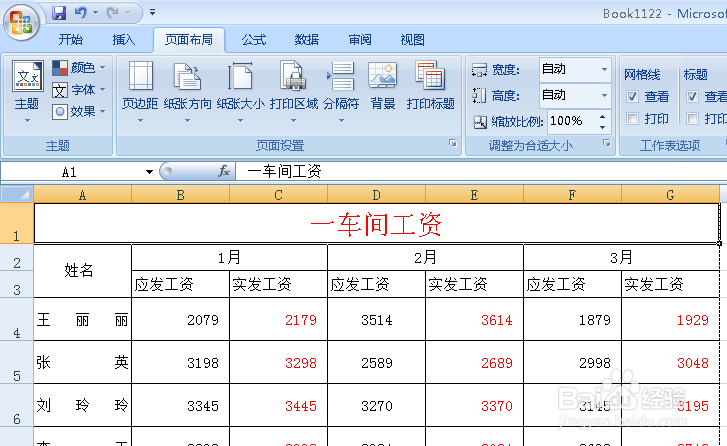
Task: Choose 纸张大小 paper size
Action: 240,92
